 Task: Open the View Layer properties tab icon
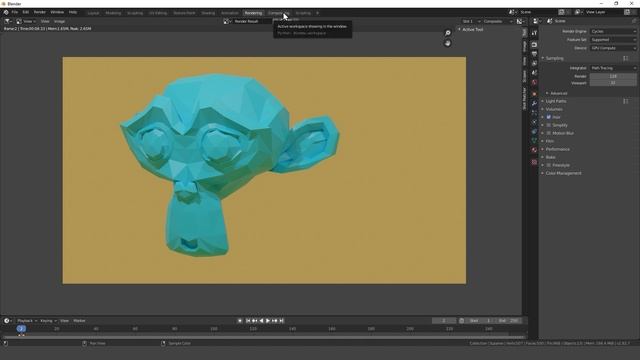[x=534, y=63]
